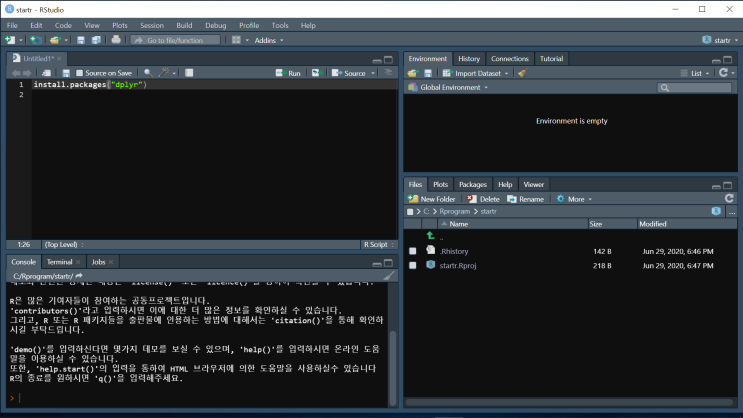The width and height of the screenshot is (743, 418).
Task: Toggle the Source on Save checkbox
Action: pos(80,73)
